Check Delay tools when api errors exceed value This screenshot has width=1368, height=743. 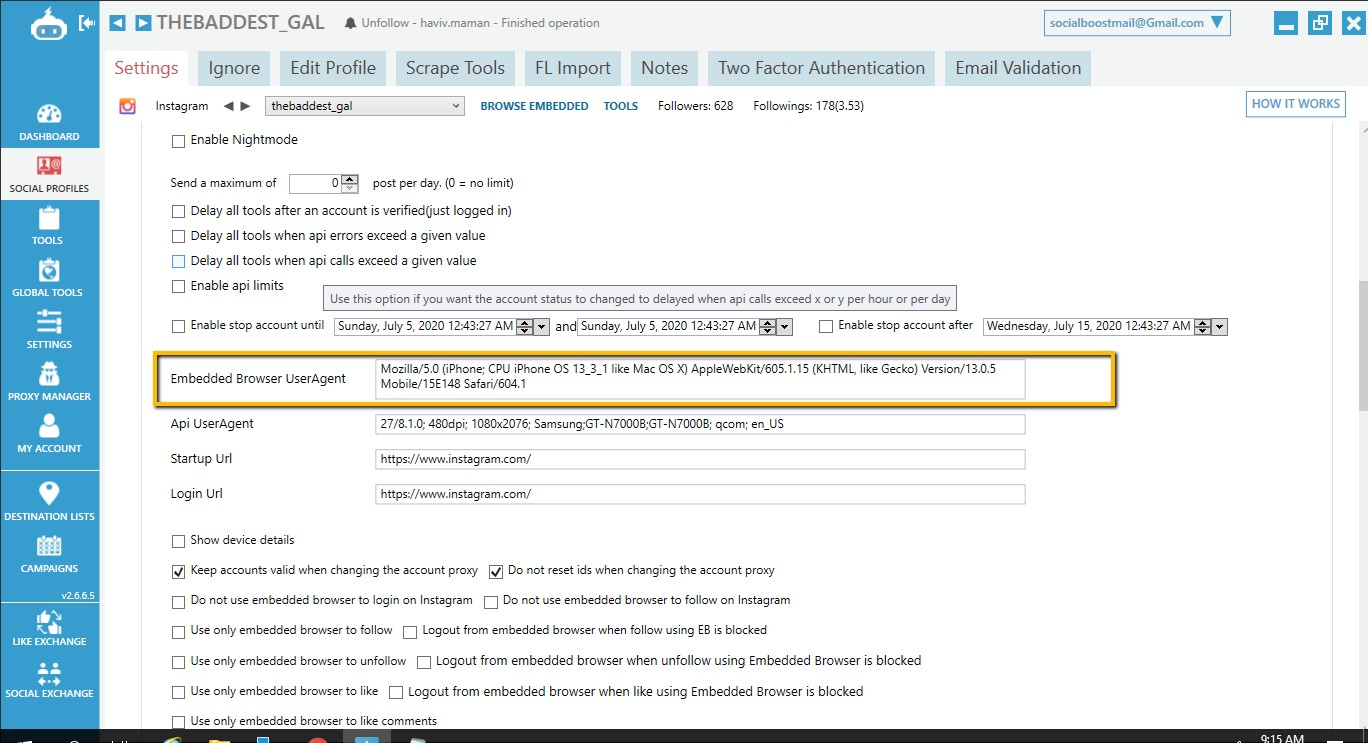pos(179,237)
